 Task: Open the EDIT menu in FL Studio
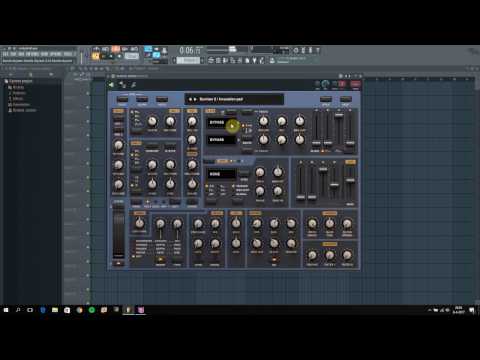pyautogui.click(x=14, y=54)
